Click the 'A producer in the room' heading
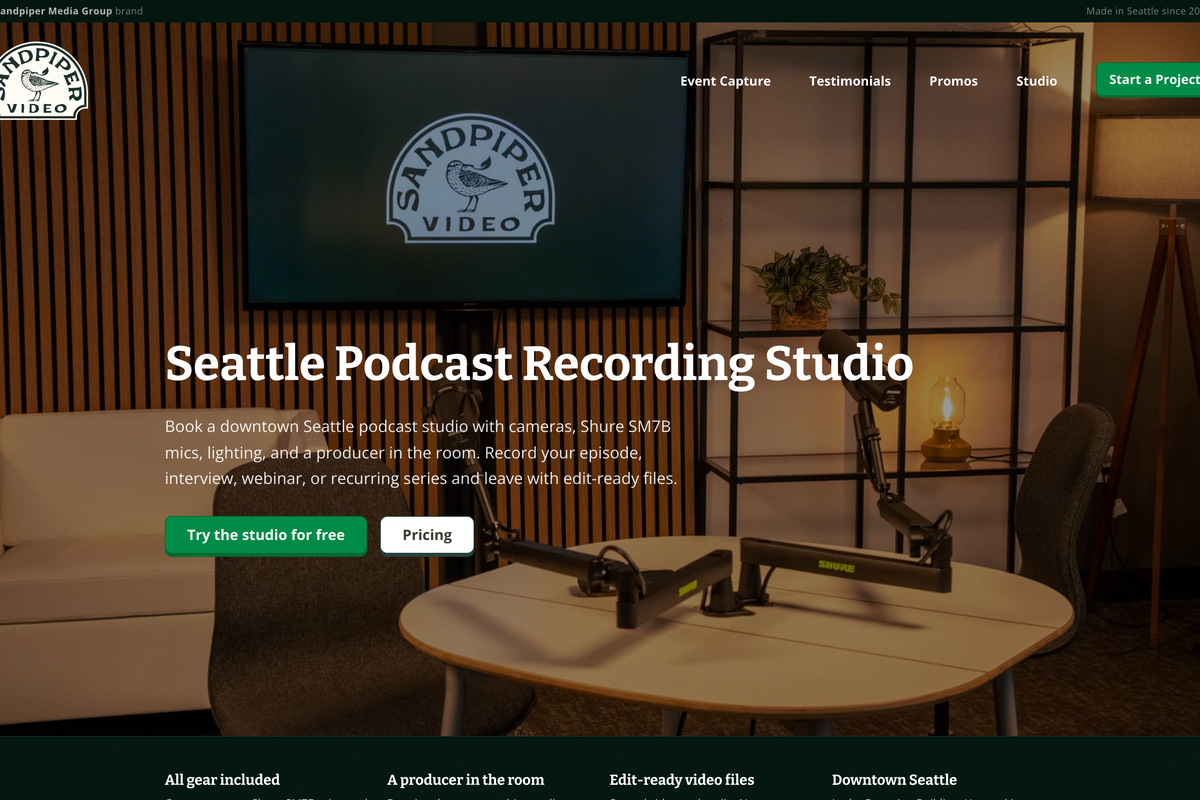Viewport: 1200px width, 800px height. tap(466, 779)
